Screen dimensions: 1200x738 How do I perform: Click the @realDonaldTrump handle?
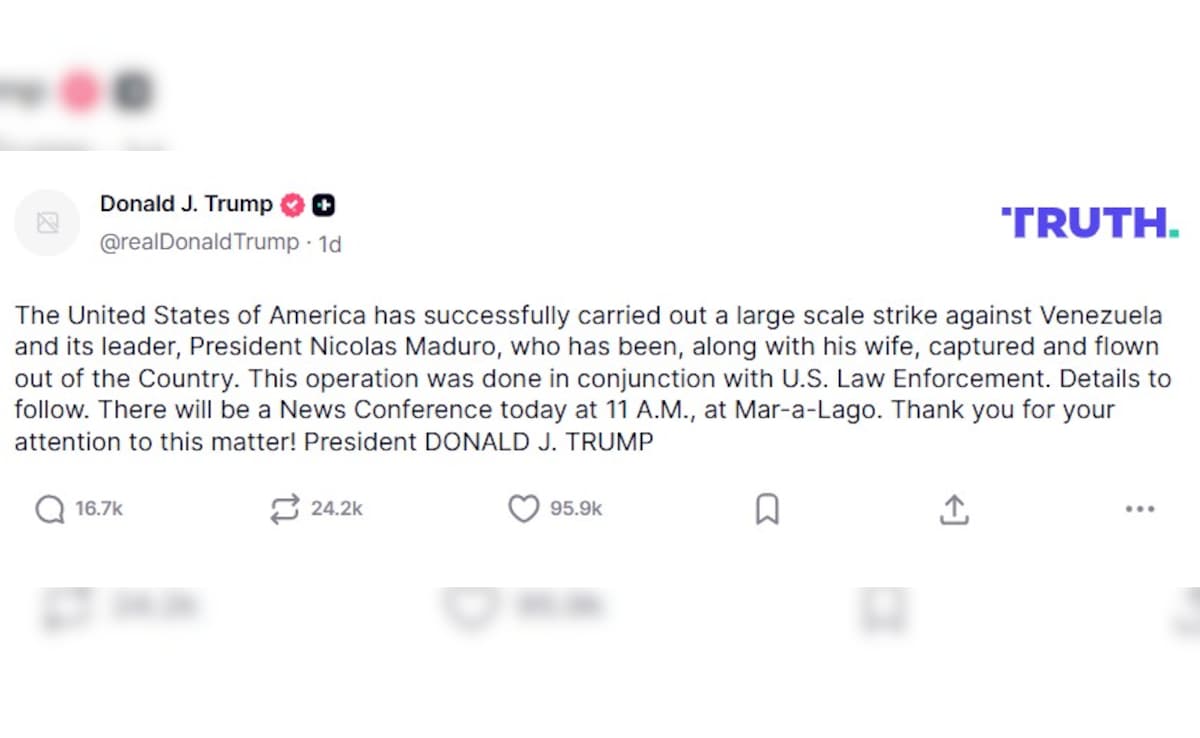click(199, 242)
